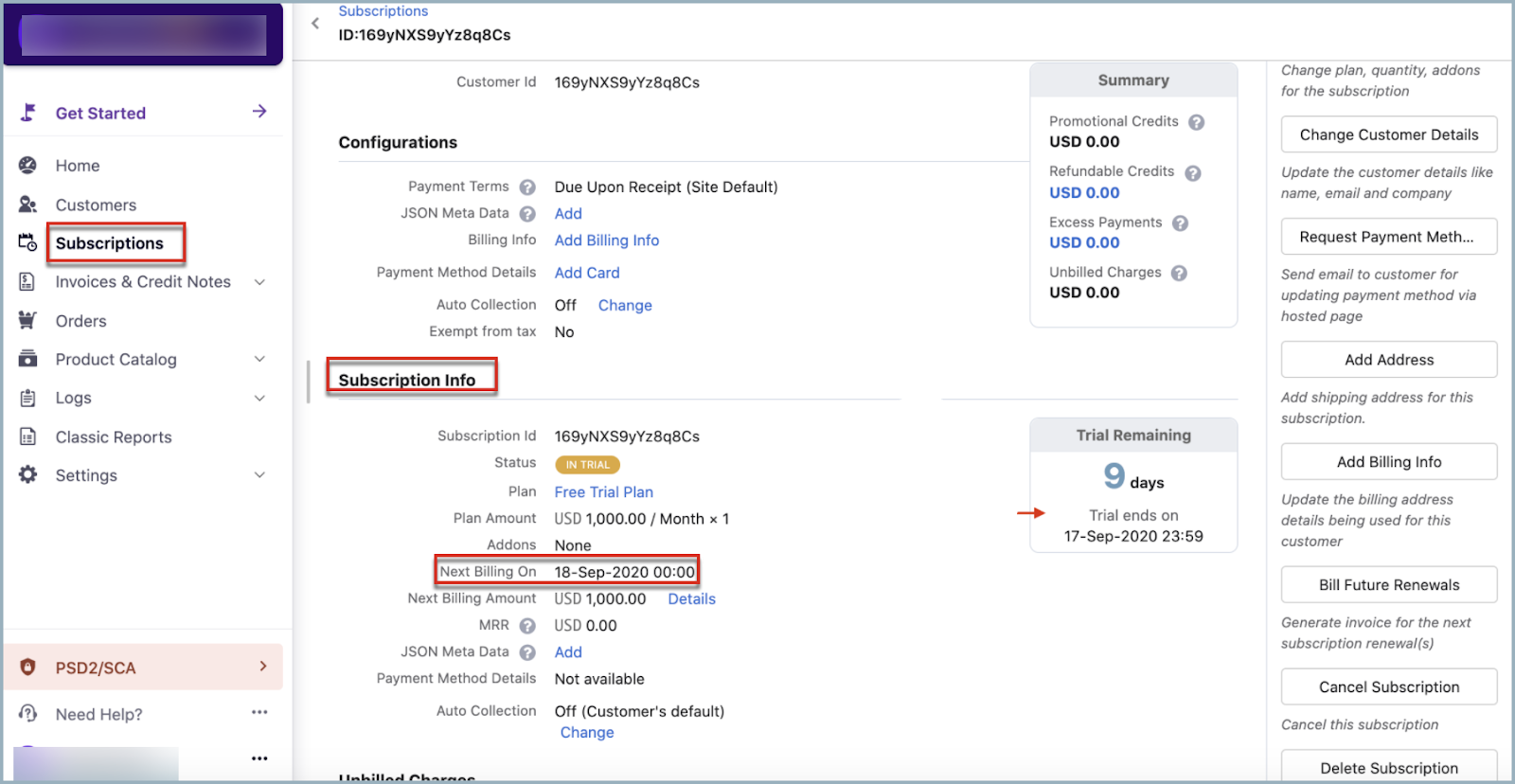The image size is (1515, 784).
Task: Click help icon beside Unbilled Charges
Action: pyautogui.click(x=1179, y=273)
